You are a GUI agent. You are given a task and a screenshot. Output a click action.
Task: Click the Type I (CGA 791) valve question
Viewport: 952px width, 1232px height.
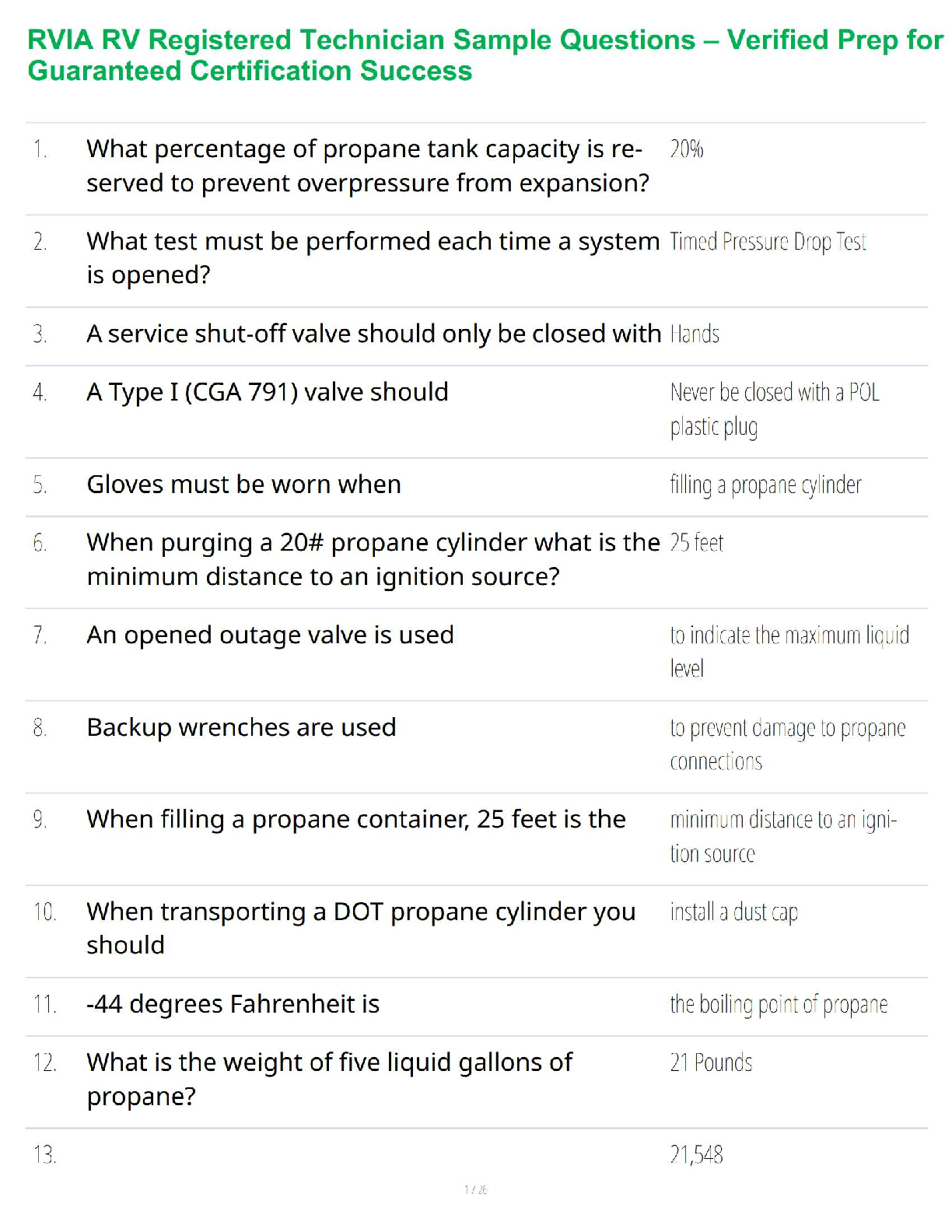point(268,392)
